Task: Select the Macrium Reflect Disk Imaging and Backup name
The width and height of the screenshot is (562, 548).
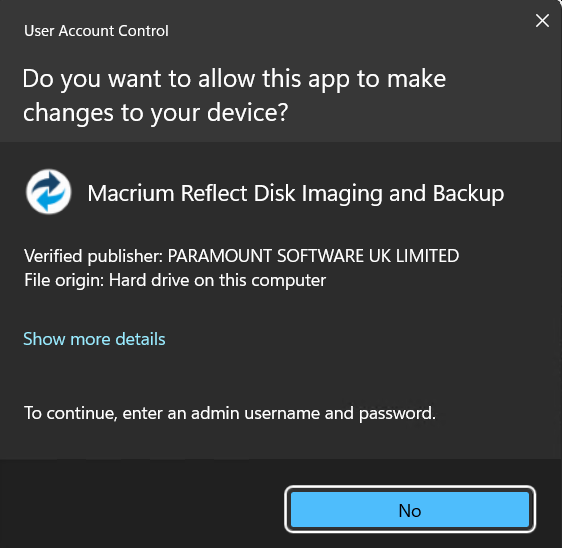Action: (296, 194)
